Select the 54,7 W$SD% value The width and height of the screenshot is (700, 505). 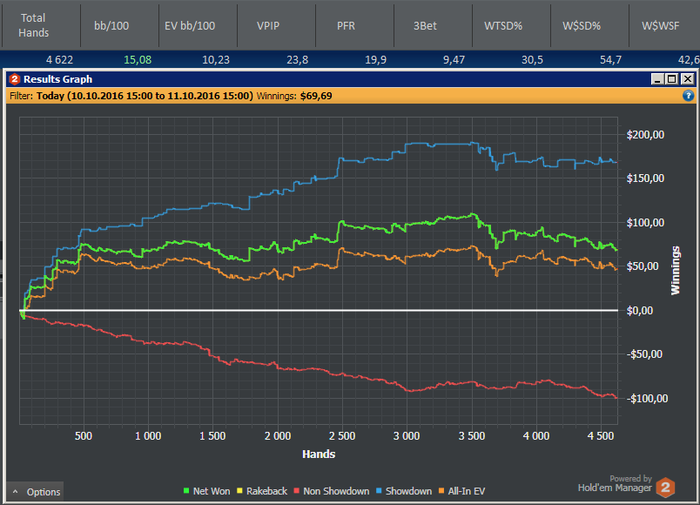click(611, 60)
